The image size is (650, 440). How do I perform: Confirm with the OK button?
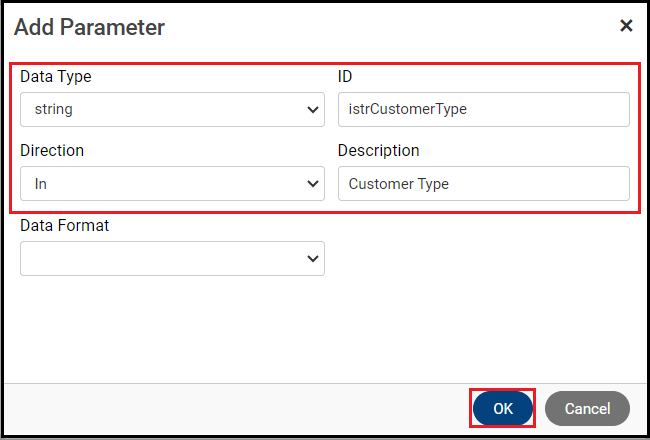click(503, 408)
